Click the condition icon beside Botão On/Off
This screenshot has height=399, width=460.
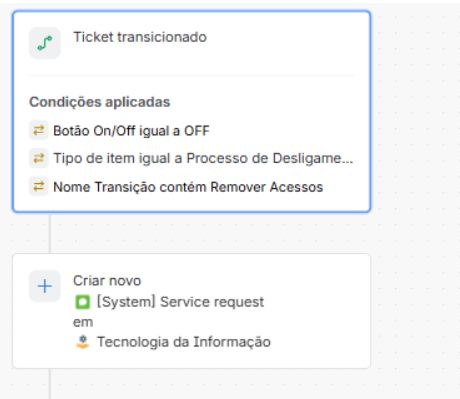coord(39,130)
